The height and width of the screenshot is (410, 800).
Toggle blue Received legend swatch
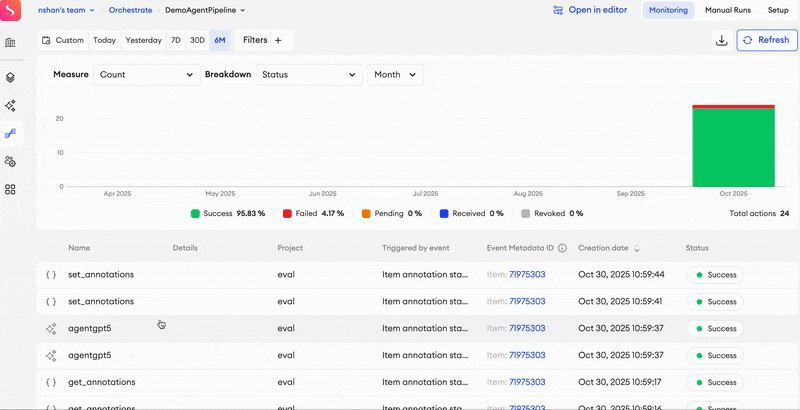[x=444, y=214]
